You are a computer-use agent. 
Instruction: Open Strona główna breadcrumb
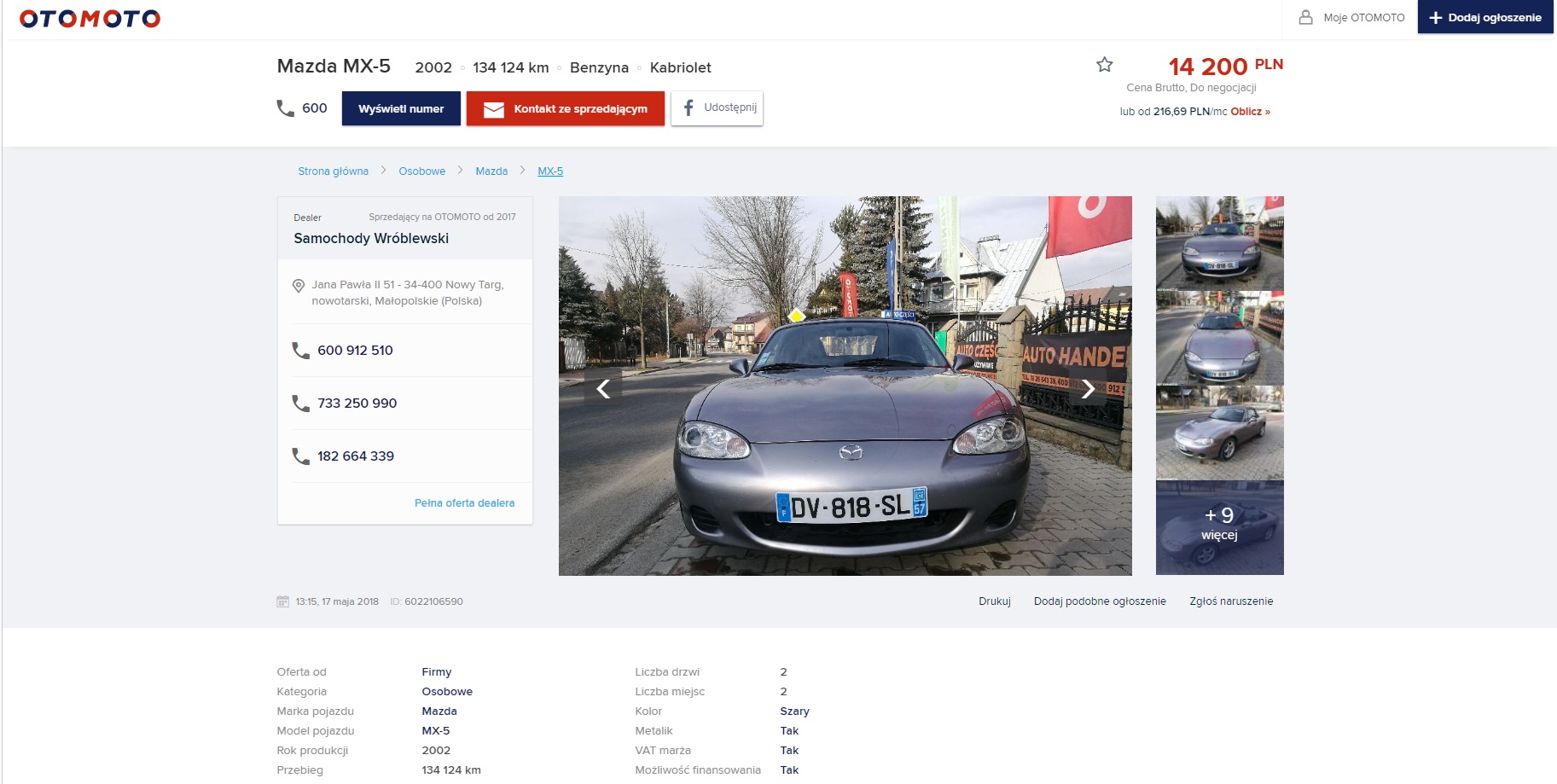[333, 171]
